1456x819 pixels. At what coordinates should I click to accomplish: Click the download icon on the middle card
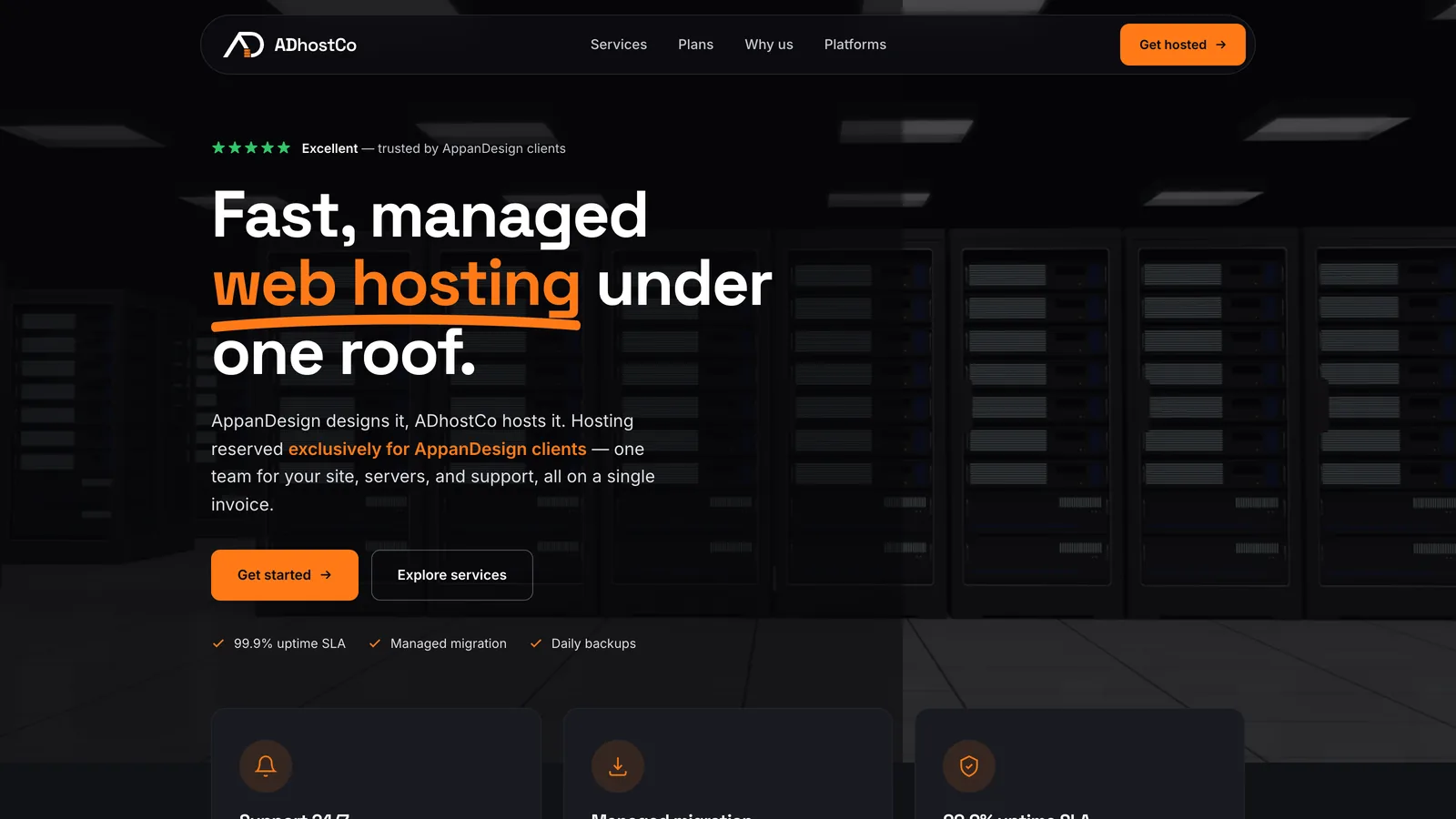(x=618, y=766)
